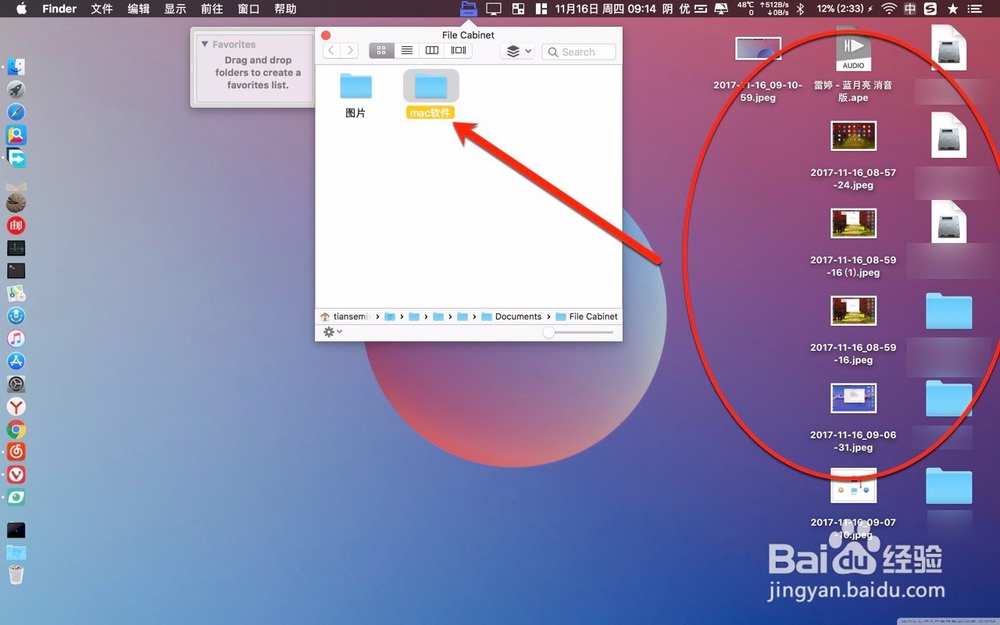The width and height of the screenshot is (1000, 625).
Task: Open the 窗口 menu in the menu bar
Action: (247, 9)
